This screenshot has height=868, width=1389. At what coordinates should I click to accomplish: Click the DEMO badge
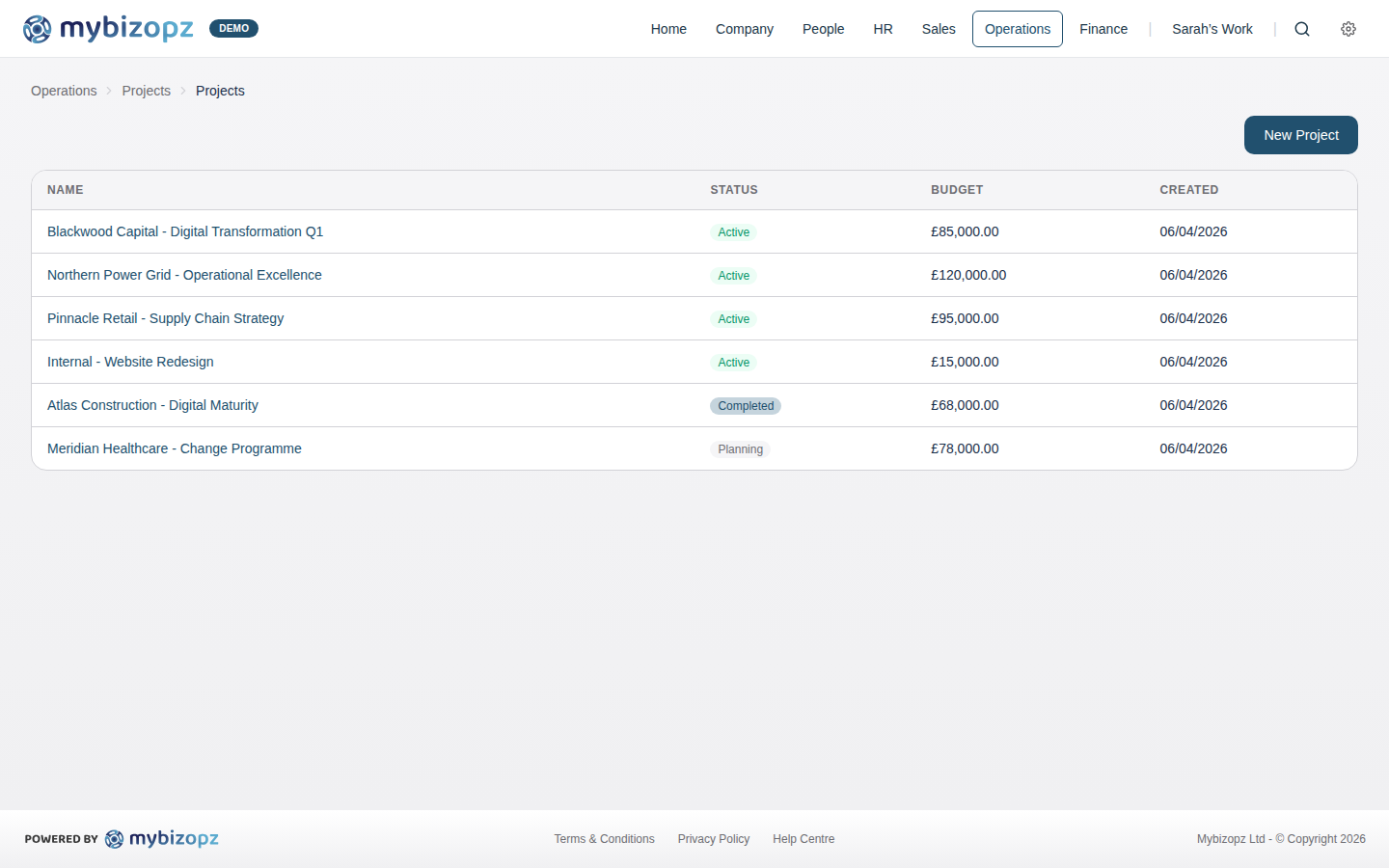click(233, 29)
